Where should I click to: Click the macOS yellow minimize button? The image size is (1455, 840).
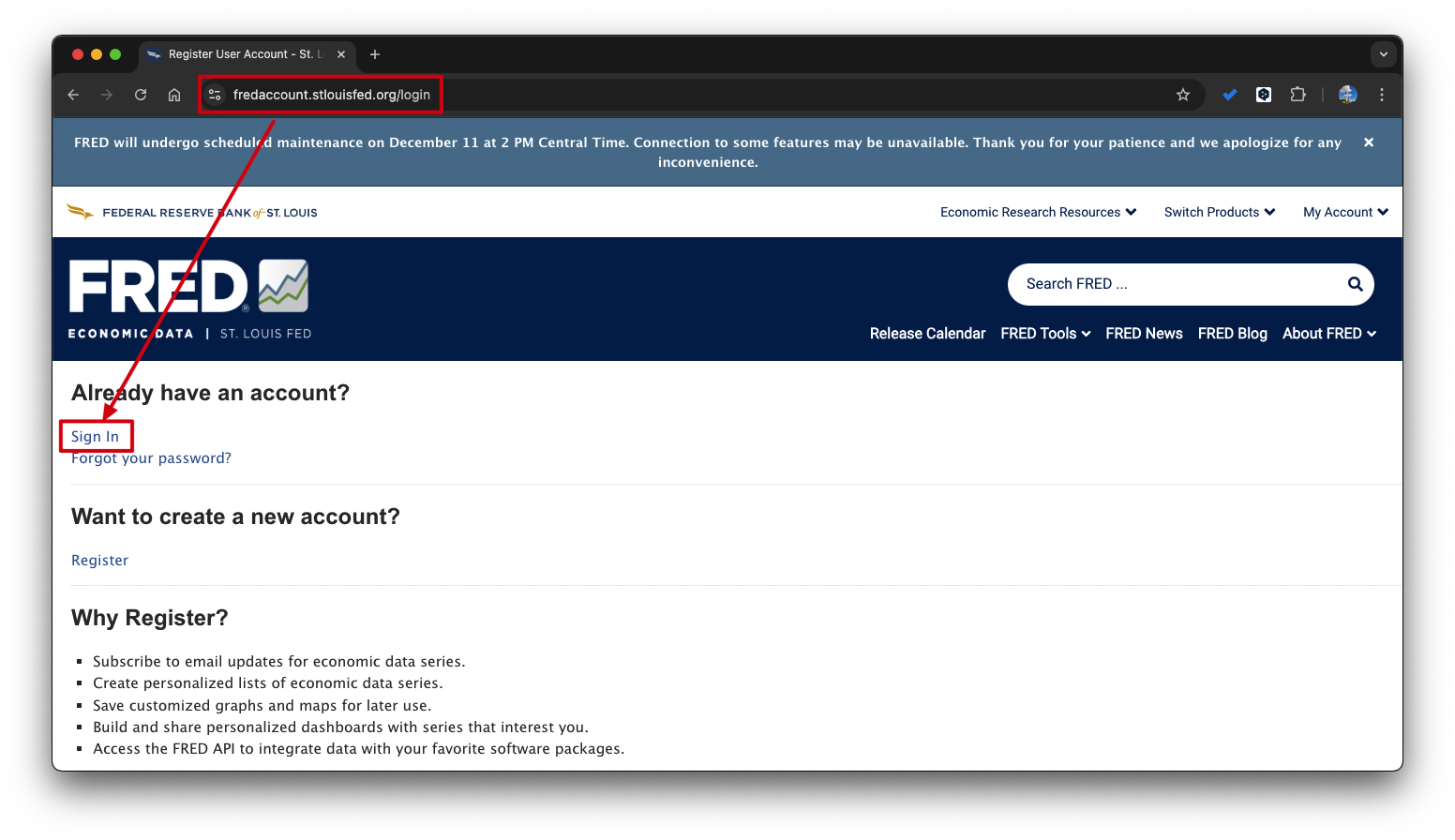pyautogui.click(x=97, y=54)
